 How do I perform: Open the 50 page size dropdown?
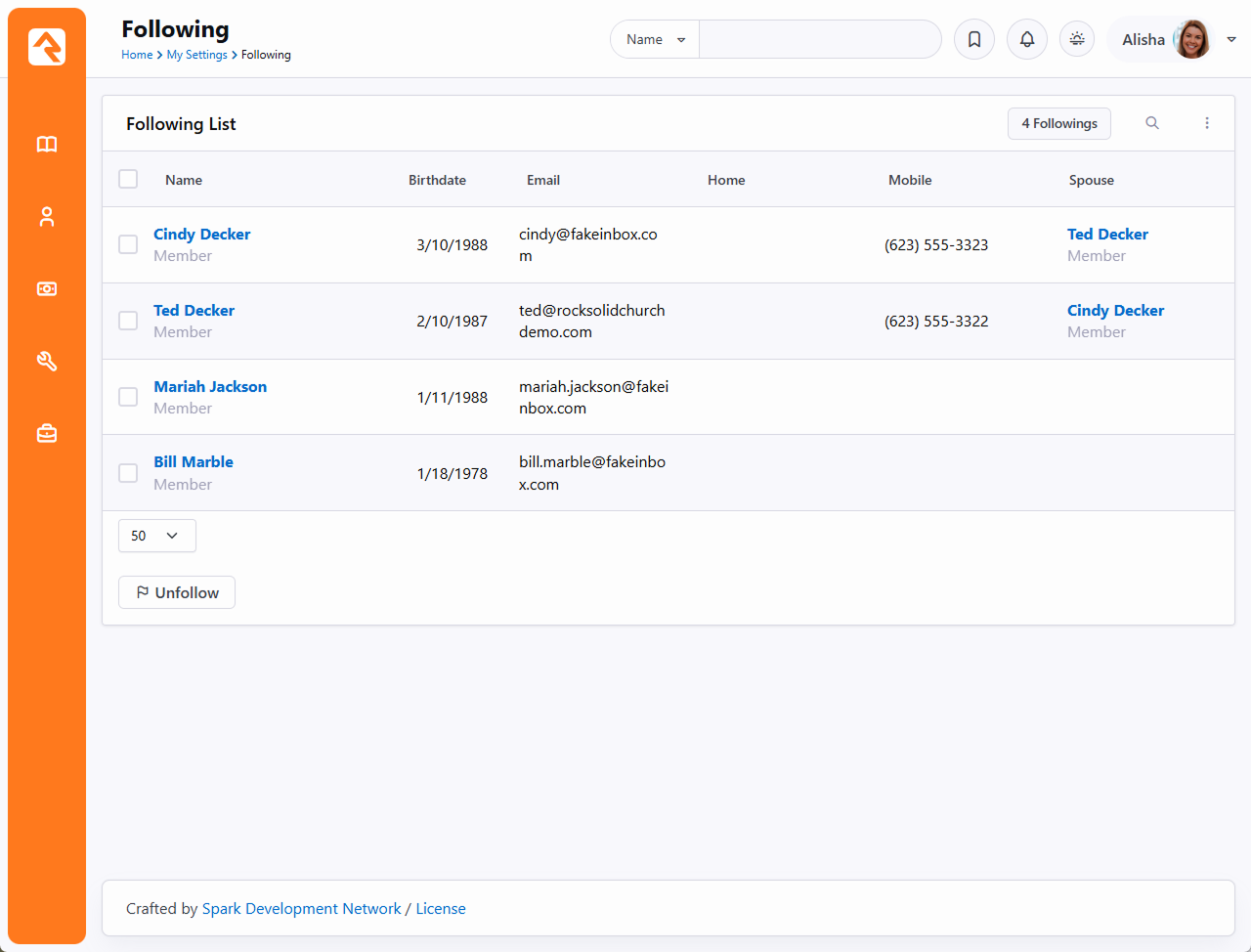coord(156,536)
